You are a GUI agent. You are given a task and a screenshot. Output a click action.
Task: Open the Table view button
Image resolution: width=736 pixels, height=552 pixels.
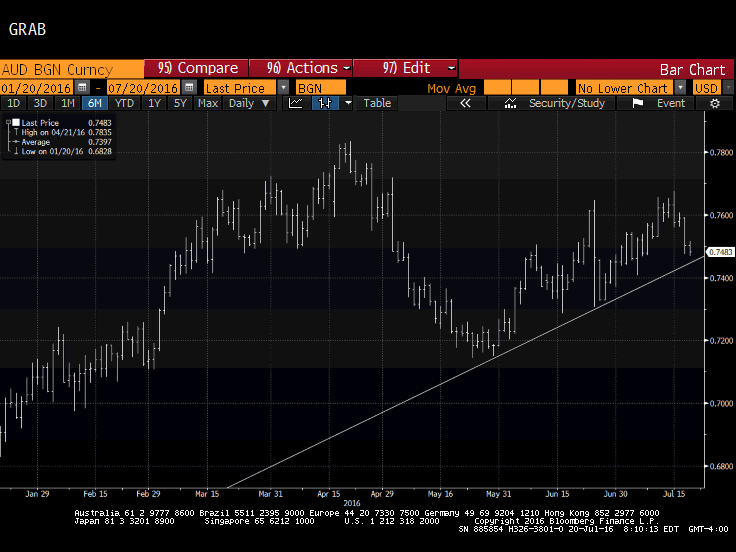(x=377, y=103)
